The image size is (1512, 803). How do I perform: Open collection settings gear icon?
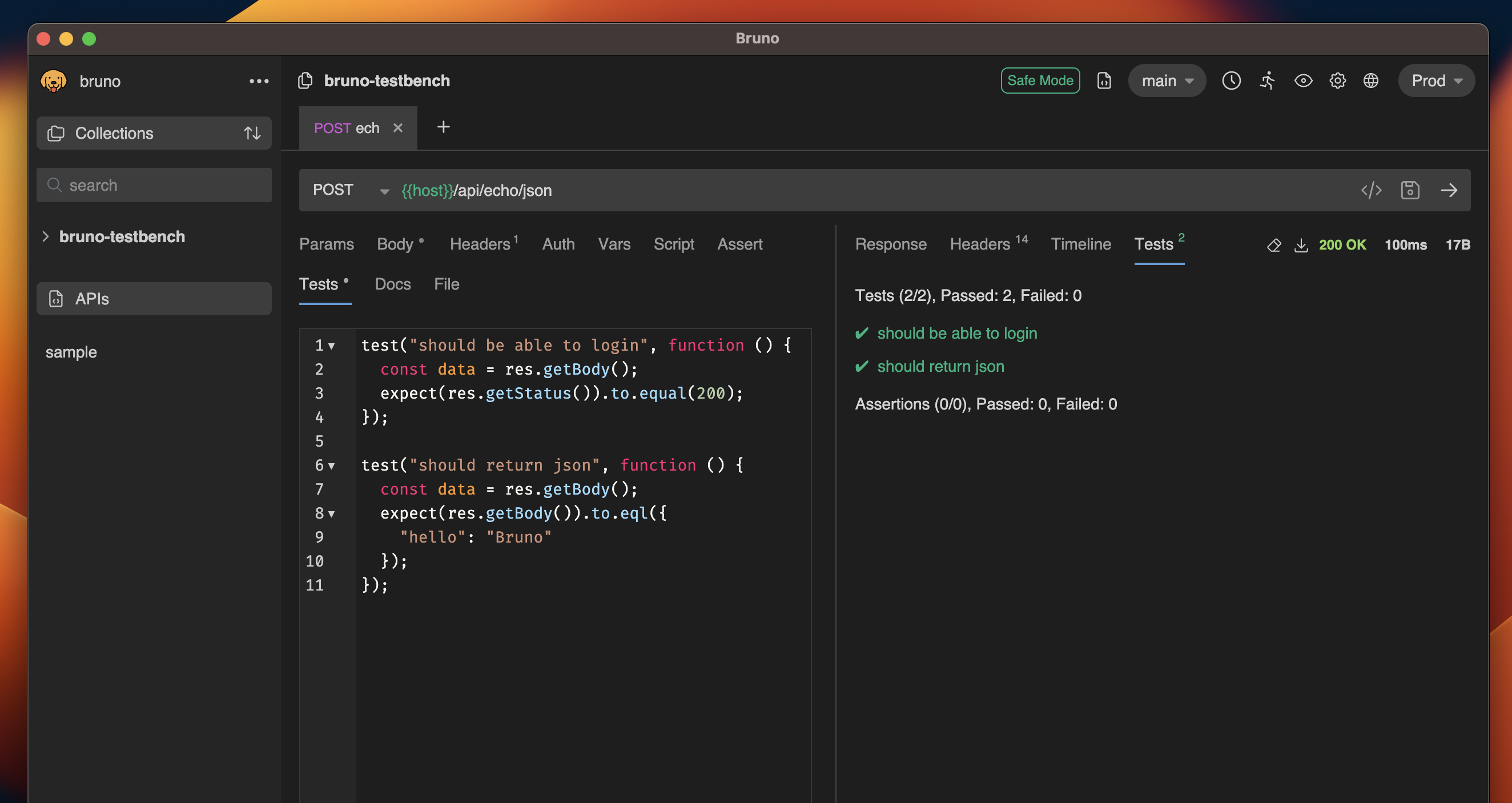coord(1337,81)
